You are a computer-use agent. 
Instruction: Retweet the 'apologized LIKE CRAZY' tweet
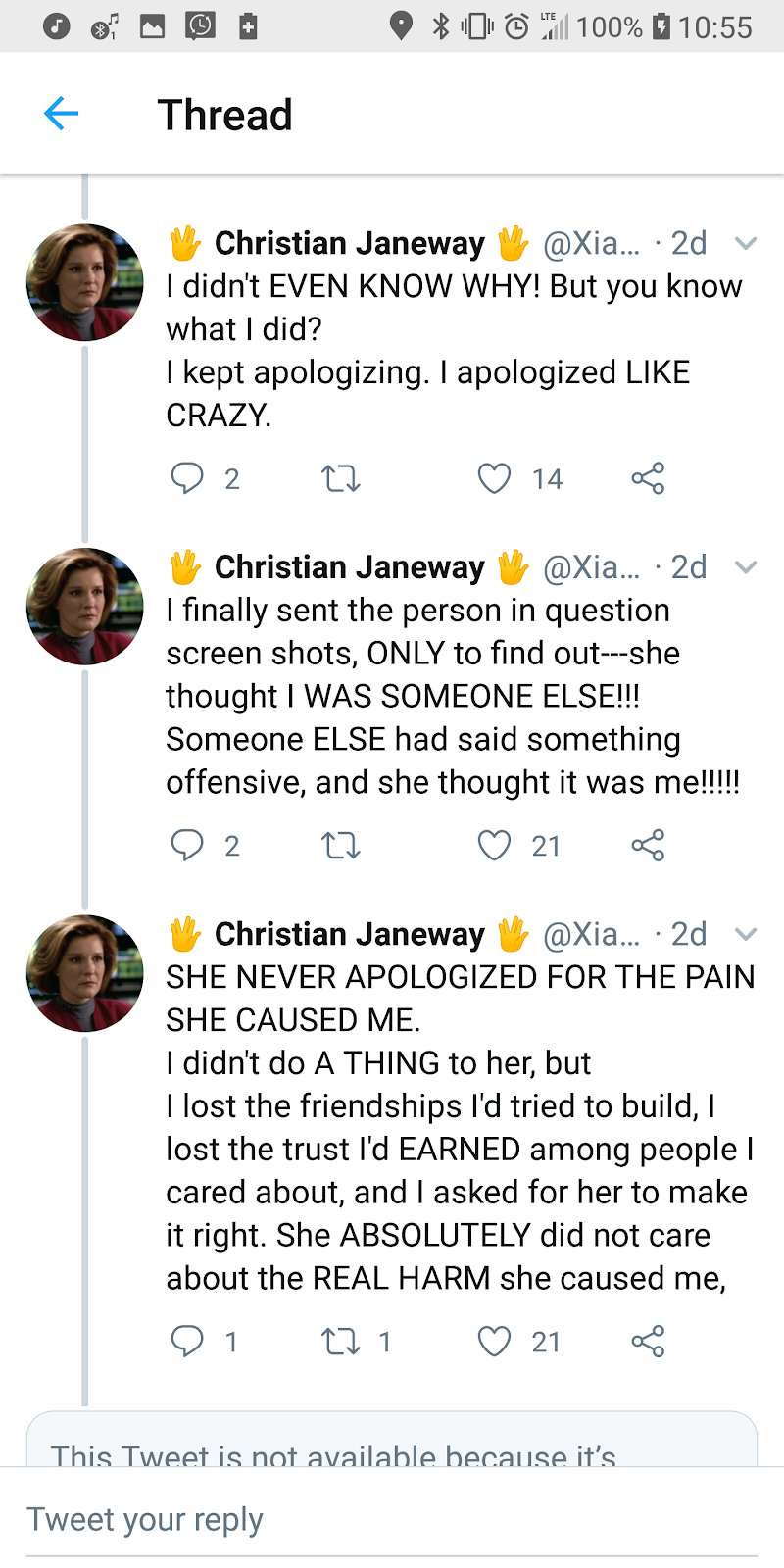(x=341, y=478)
